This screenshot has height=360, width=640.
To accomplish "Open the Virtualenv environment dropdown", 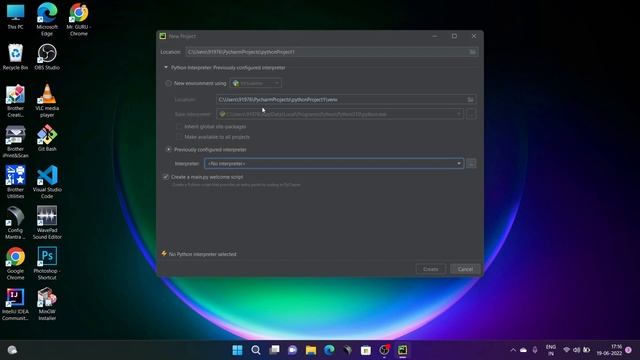I will click(256, 83).
